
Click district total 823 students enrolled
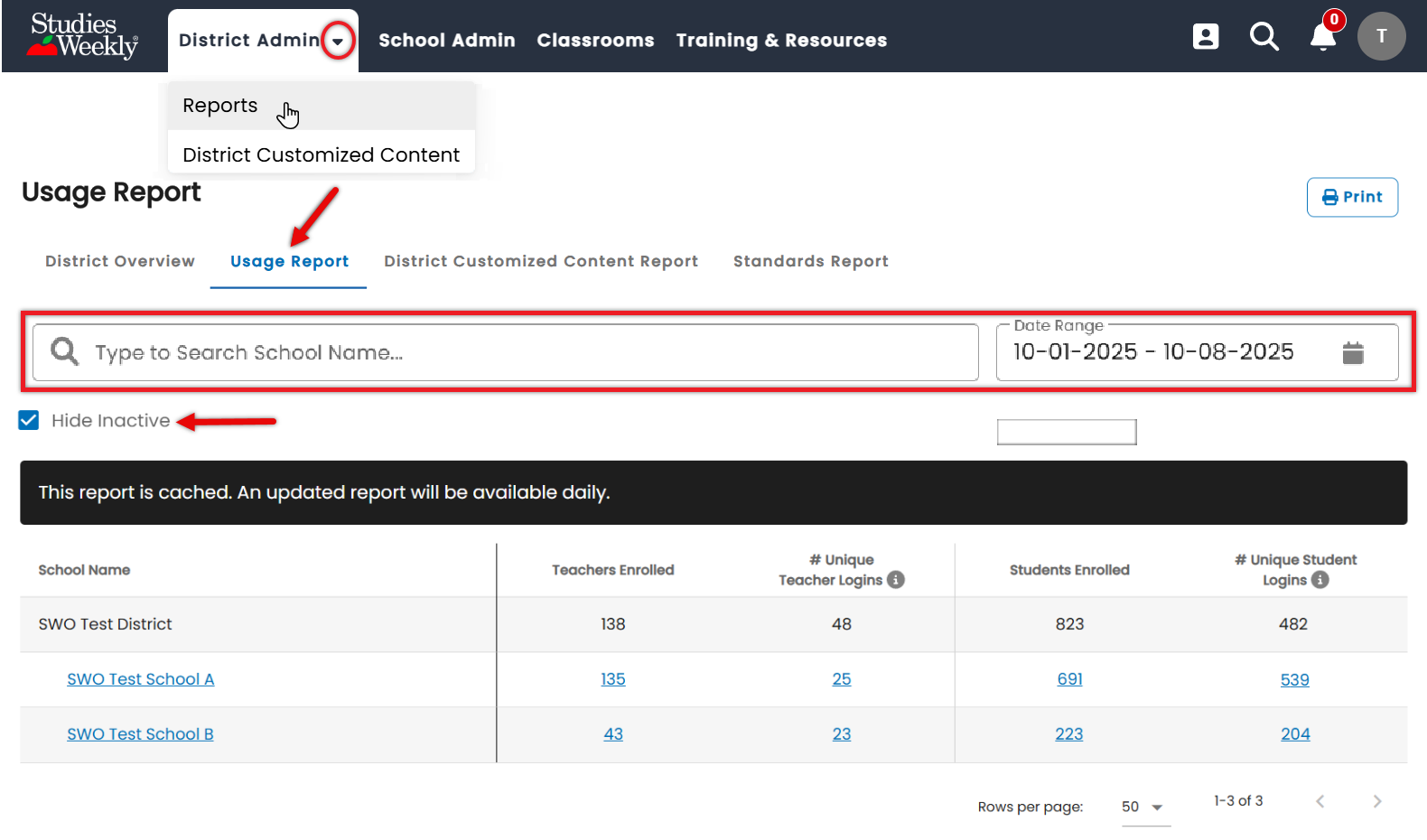coord(1070,624)
